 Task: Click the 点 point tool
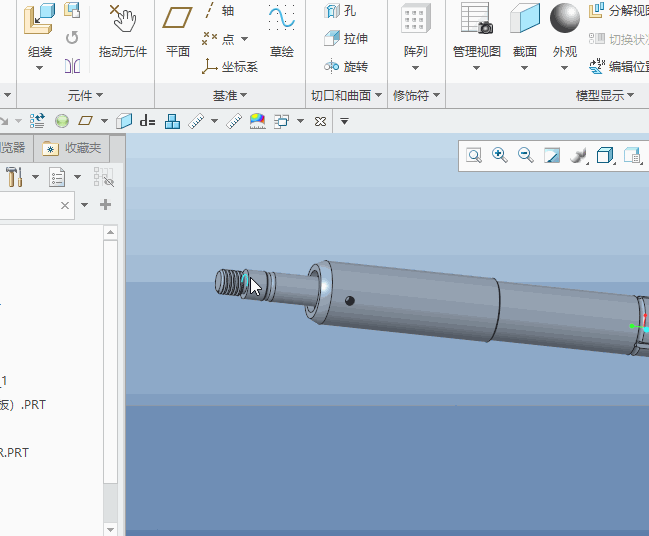[x=218, y=39]
